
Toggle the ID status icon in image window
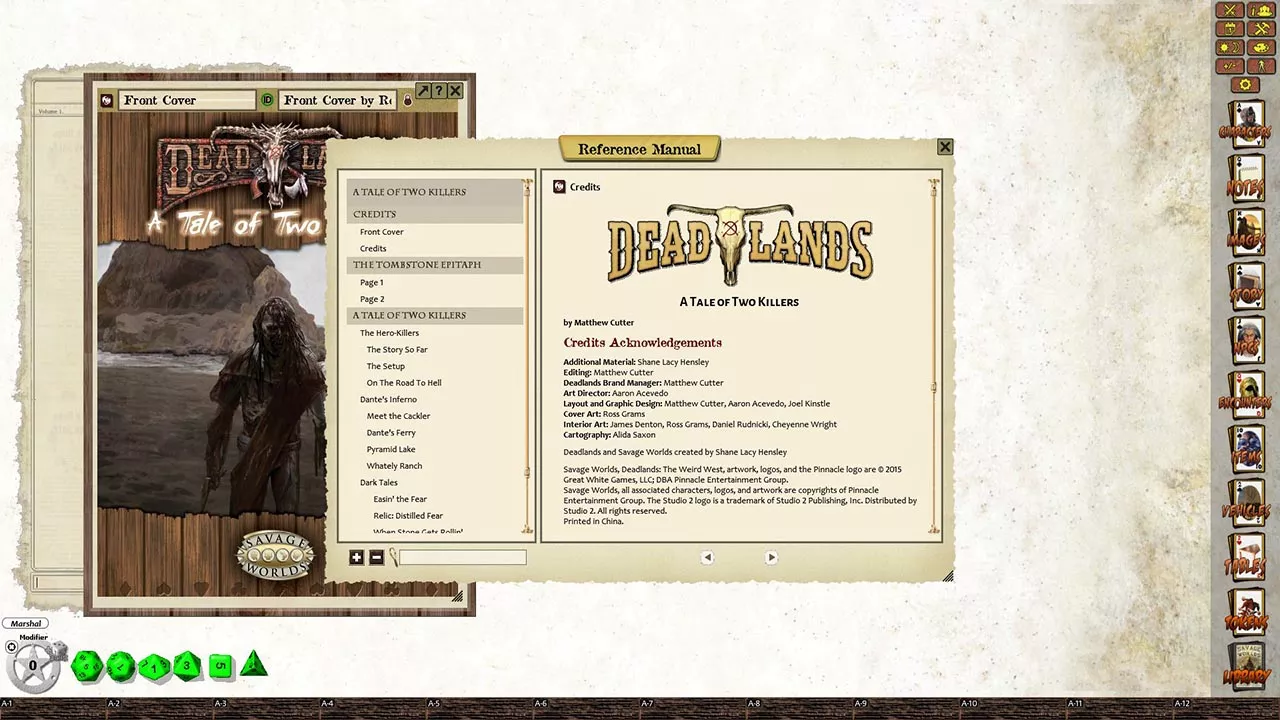pyautogui.click(x=267, y=100)
